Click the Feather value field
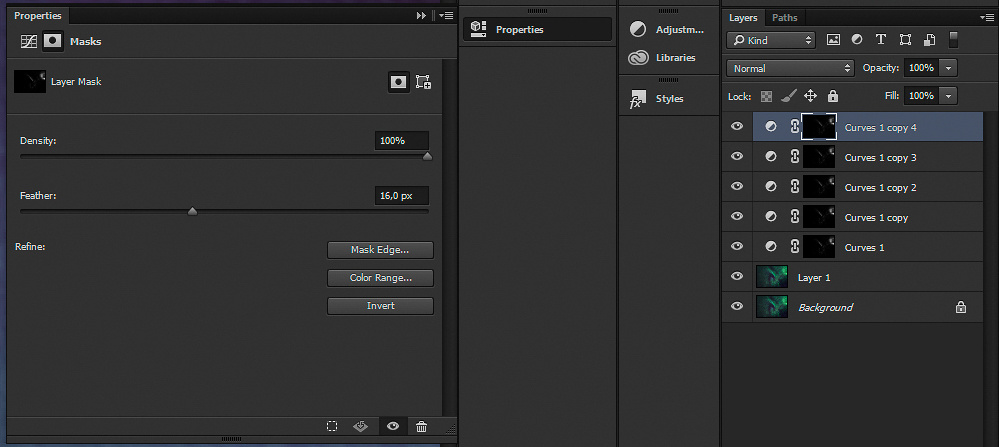The height and width of the screenshot is (447, 999). coord(401,195)
